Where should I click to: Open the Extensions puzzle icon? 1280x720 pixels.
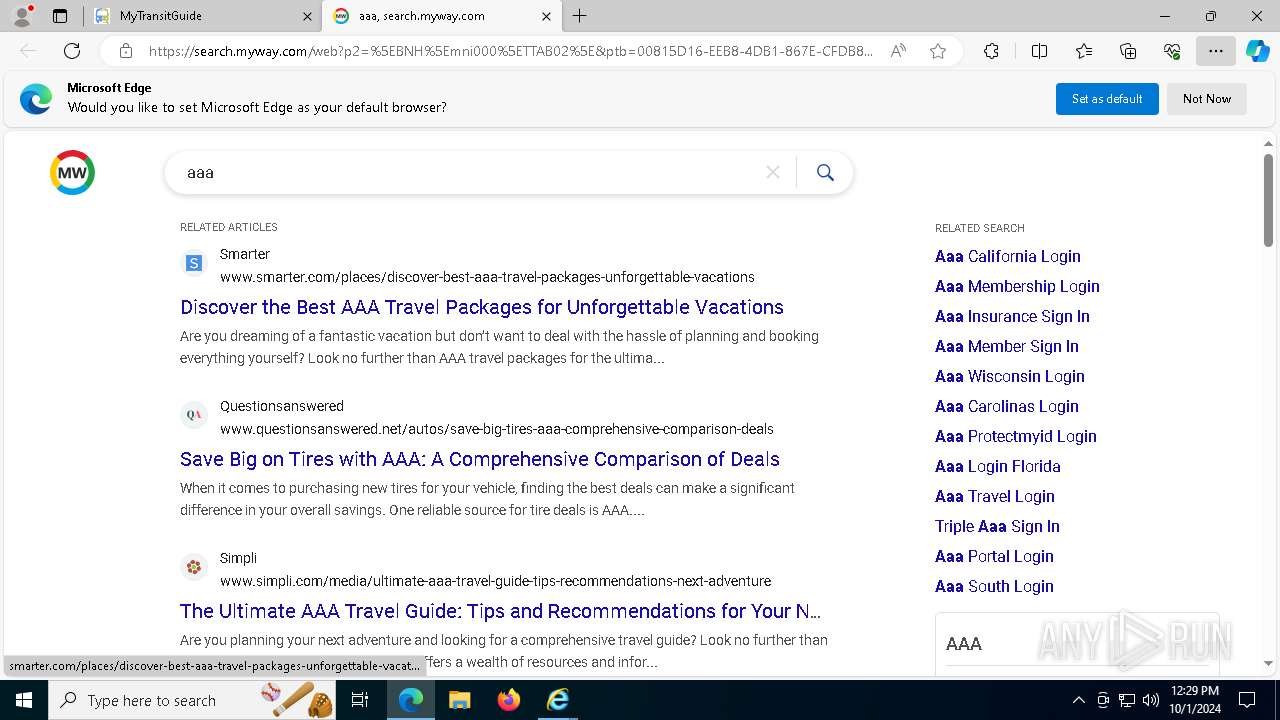click(991, 51)
